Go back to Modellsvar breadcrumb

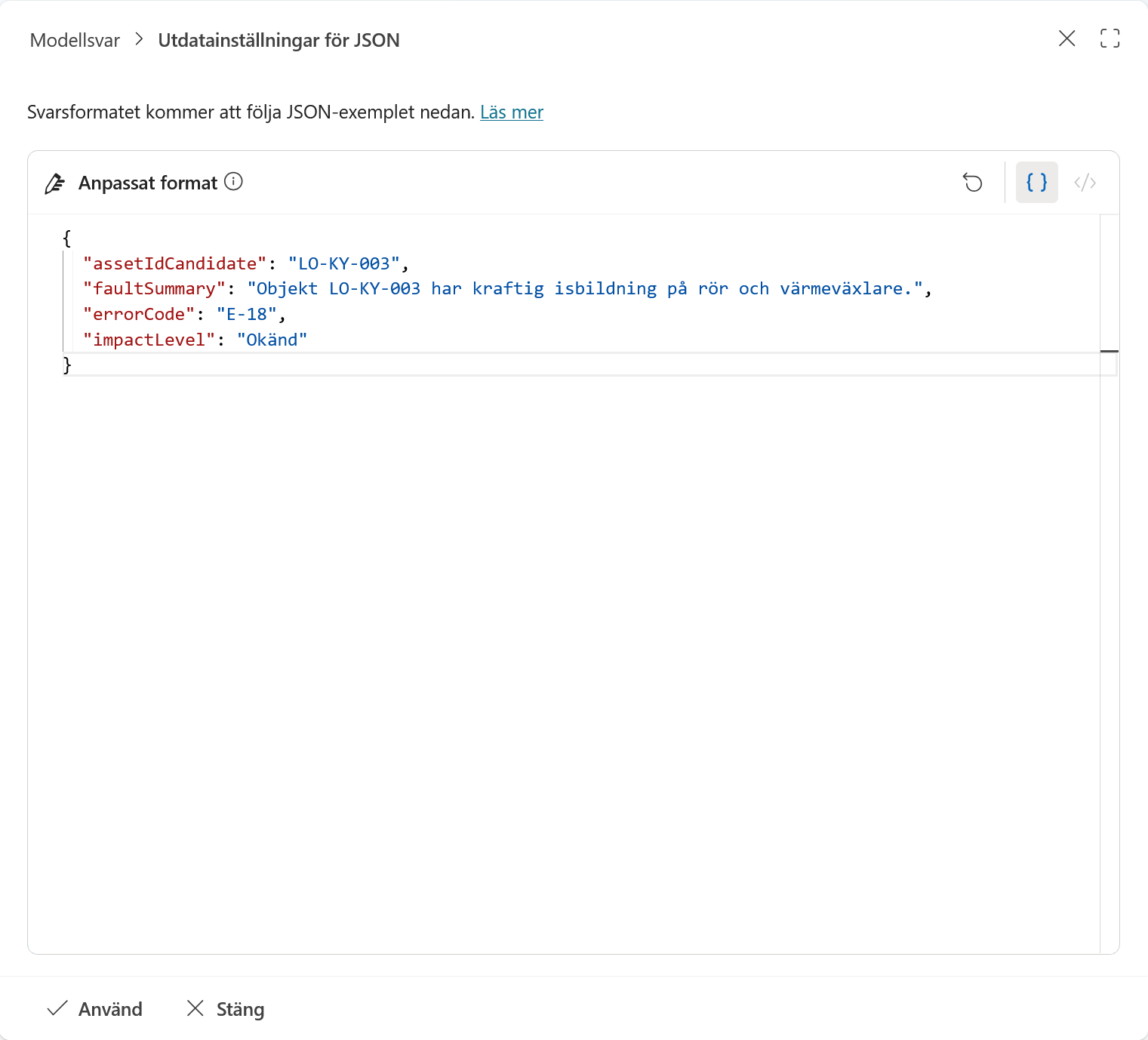click(75, 40)
